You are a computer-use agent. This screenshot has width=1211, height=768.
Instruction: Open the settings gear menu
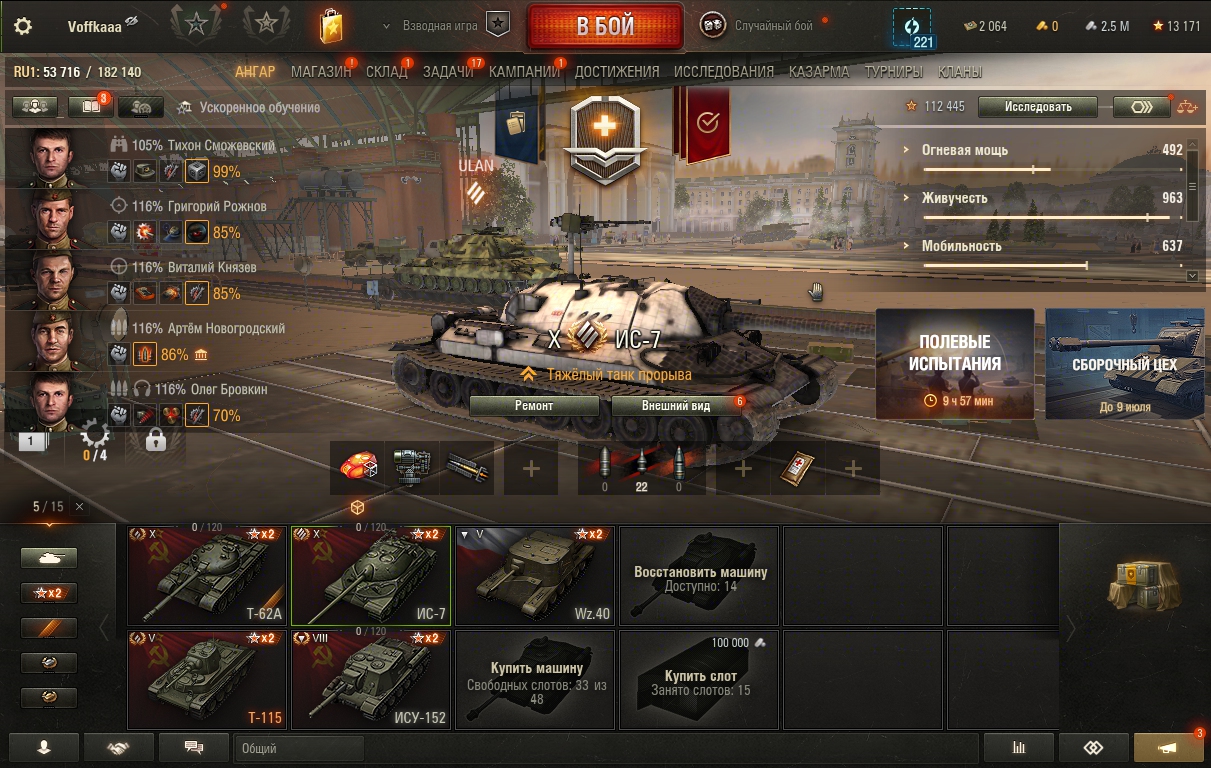pyautogui.click(x=23, y=26)
